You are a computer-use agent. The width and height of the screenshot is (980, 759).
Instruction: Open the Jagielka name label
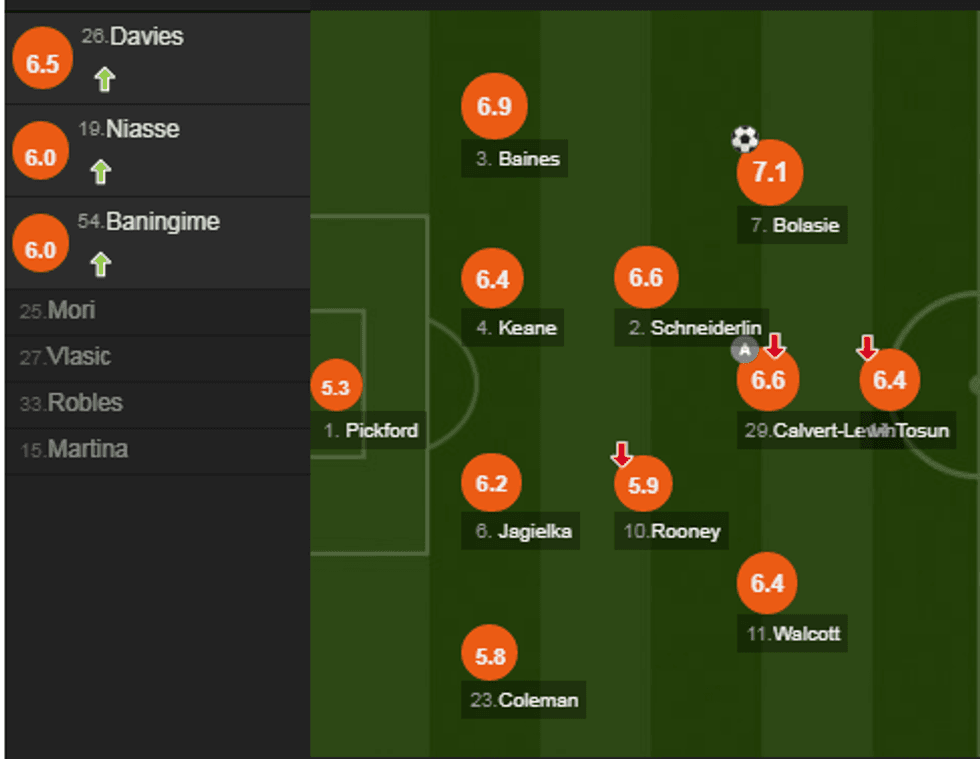pyautogui.click(x=523, y=531)
